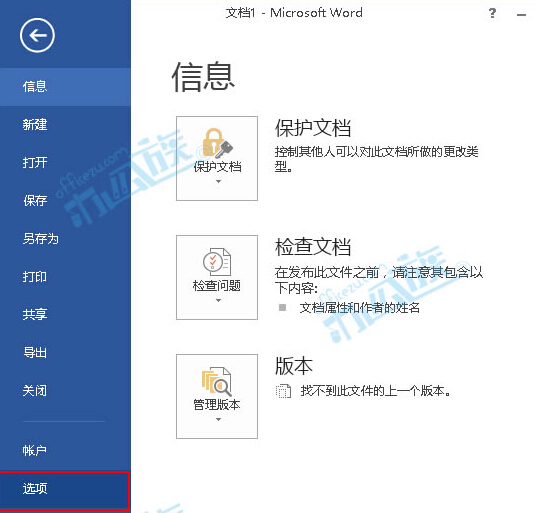Expand the 保护文档 dropdown arrow
The image size is (537, 513).
(218, 181)
